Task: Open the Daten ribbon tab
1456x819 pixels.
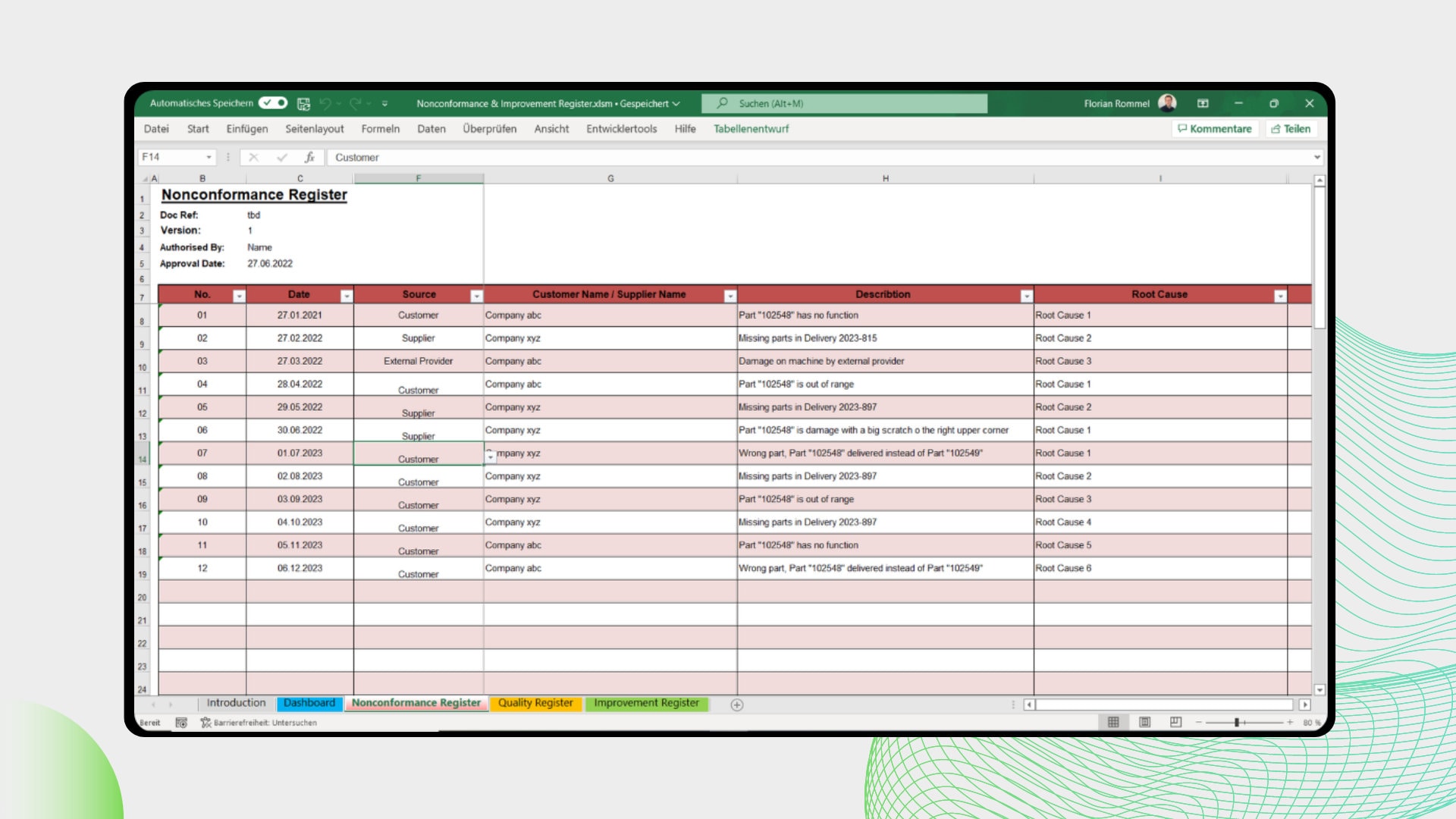Action: [x=431, y=129]
